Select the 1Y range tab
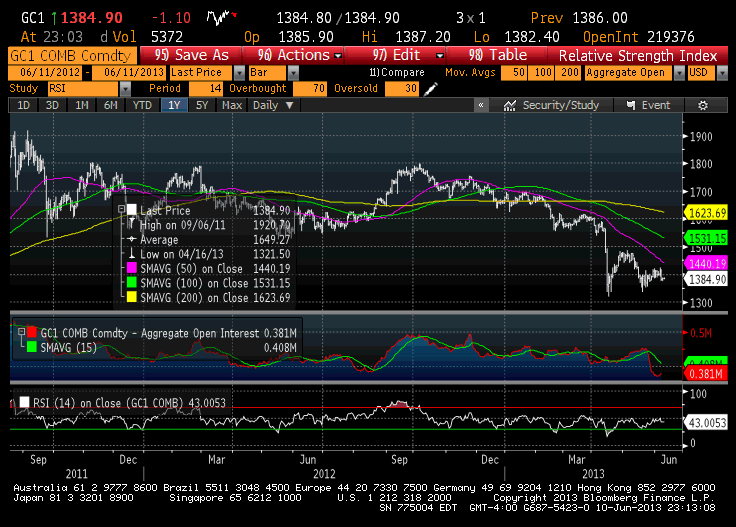Image resolution: width=736 pixels, height=527 pixels. (174, 105)
